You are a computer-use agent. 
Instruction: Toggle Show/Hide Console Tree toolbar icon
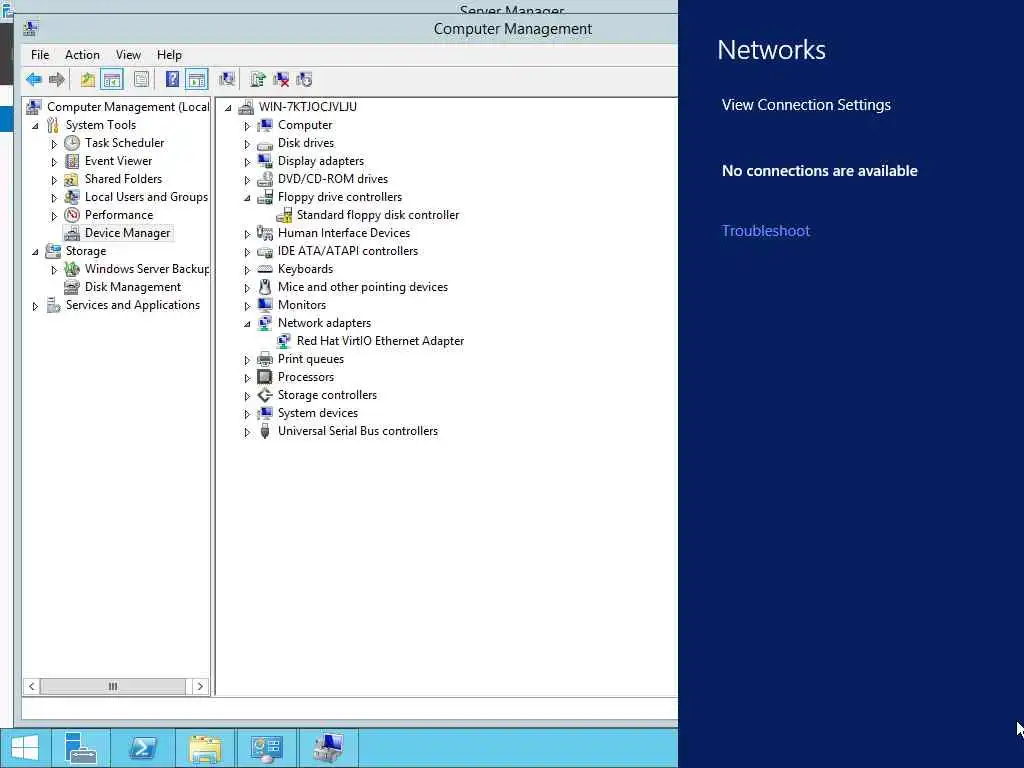(x=112, y=80)
